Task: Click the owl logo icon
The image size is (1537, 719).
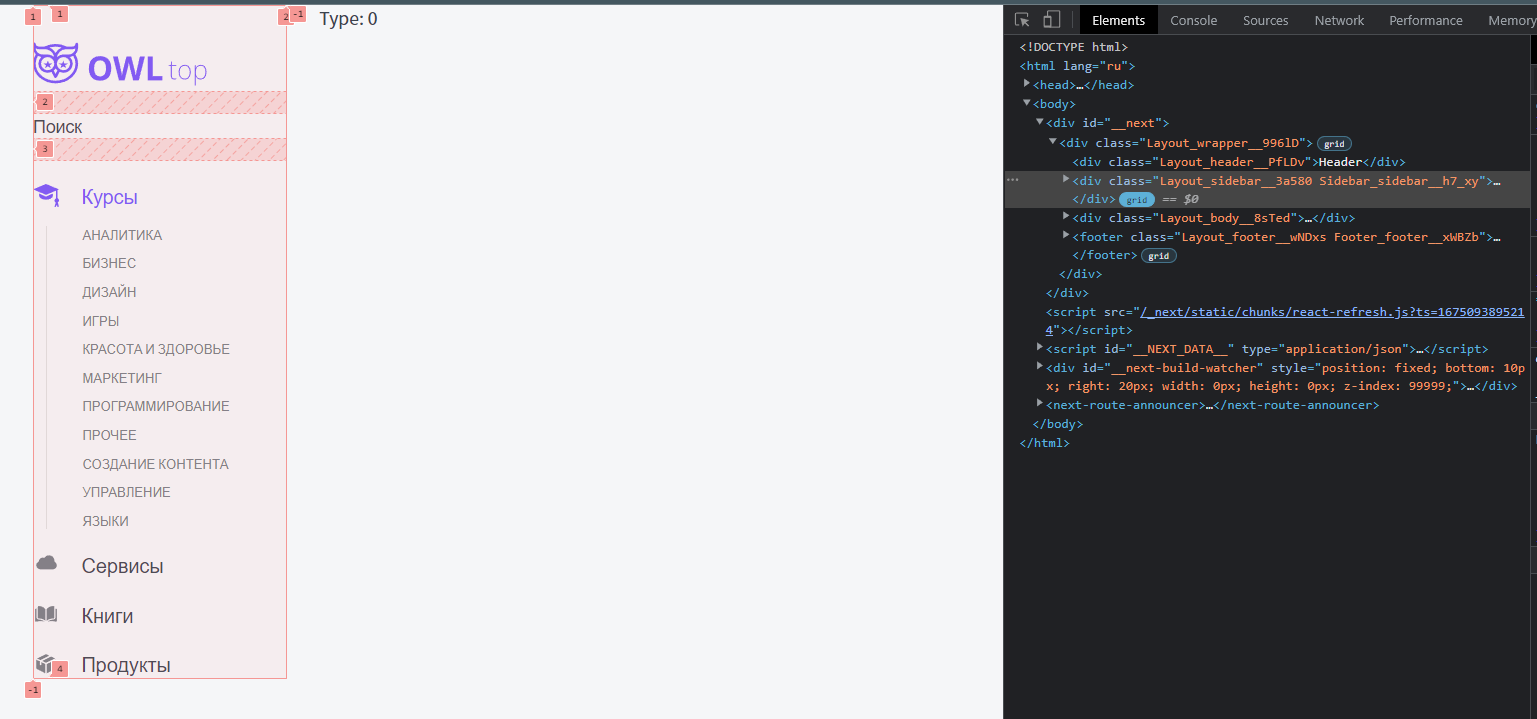Action: pos(56,62)
